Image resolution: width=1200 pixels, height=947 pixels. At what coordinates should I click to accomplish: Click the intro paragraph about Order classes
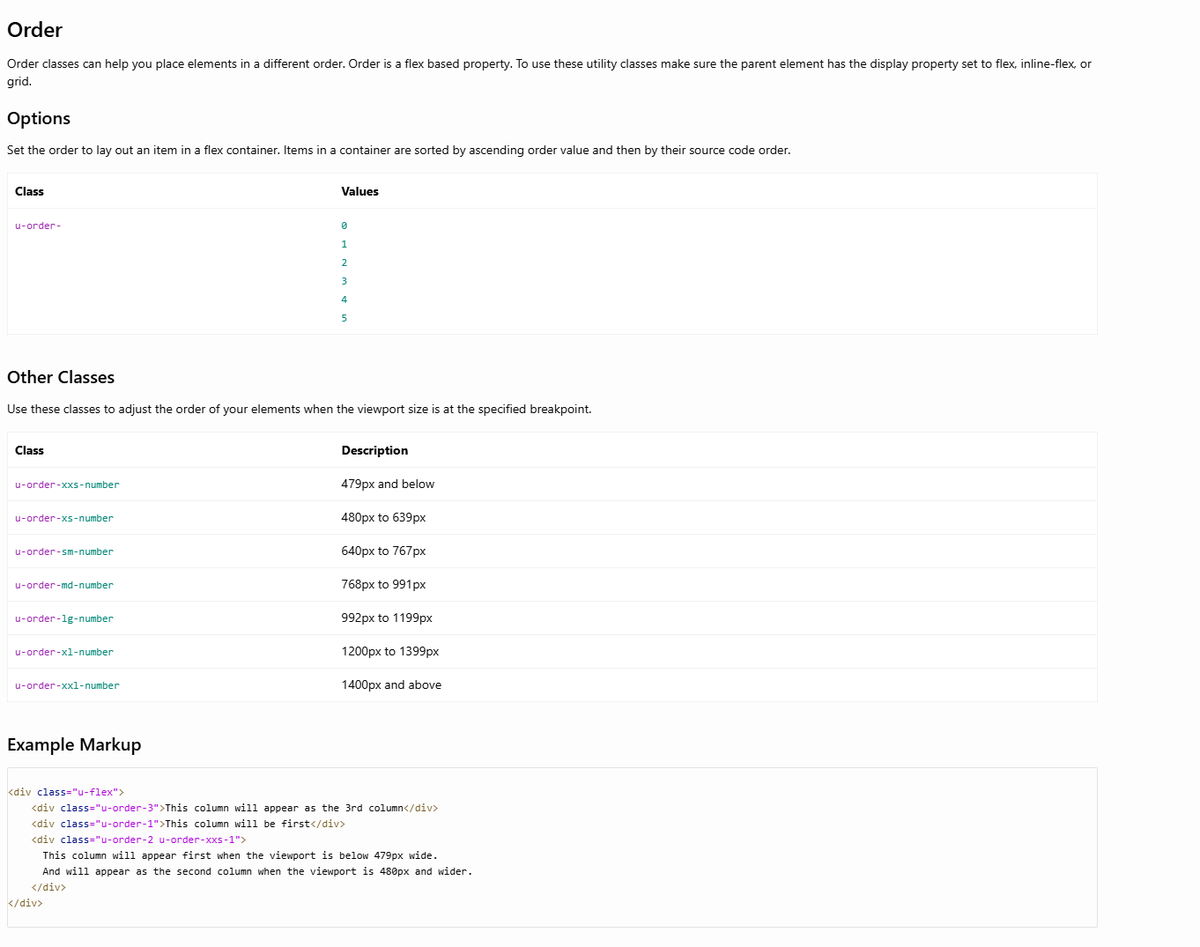point(549,72)
